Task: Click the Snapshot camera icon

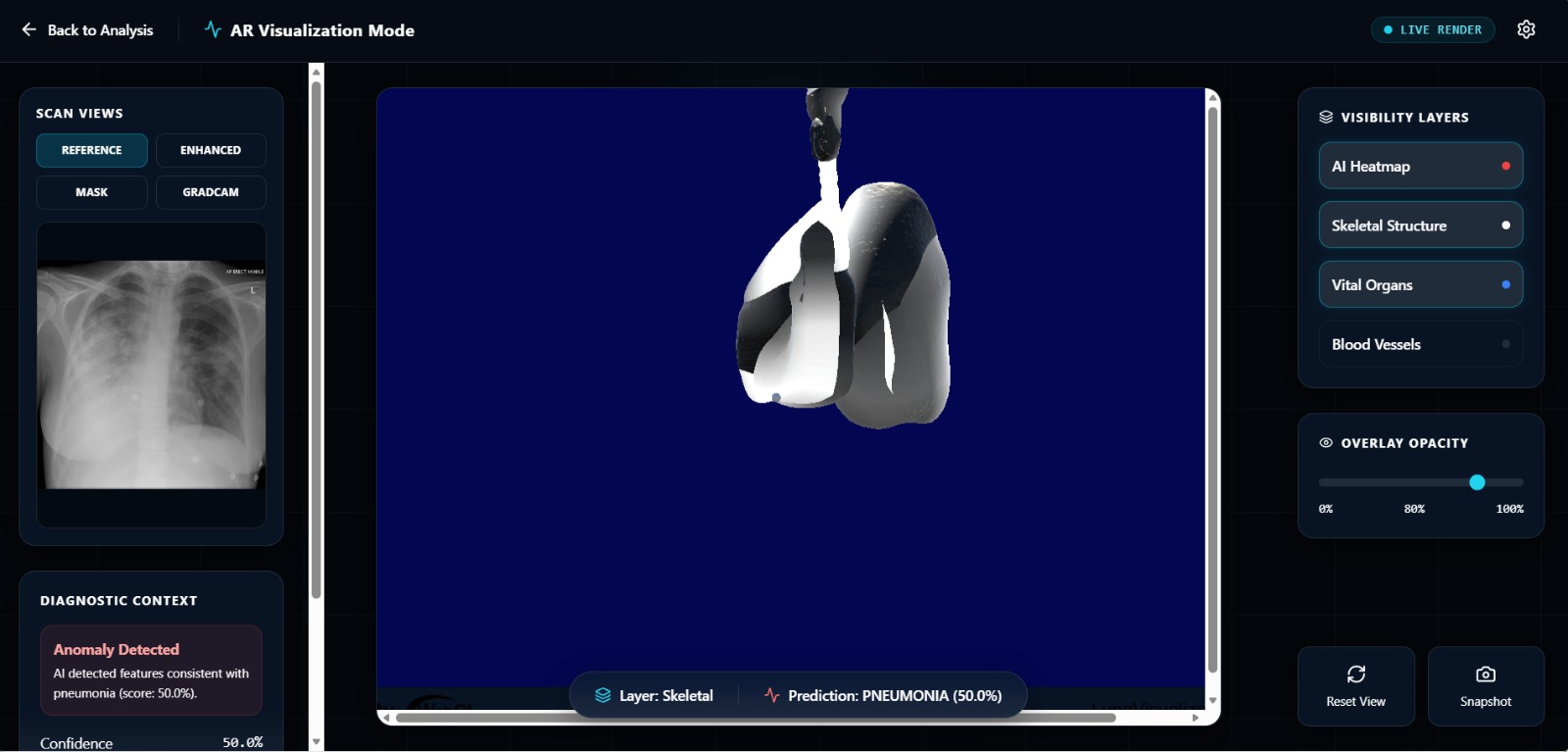Action: coord(1486,674)
